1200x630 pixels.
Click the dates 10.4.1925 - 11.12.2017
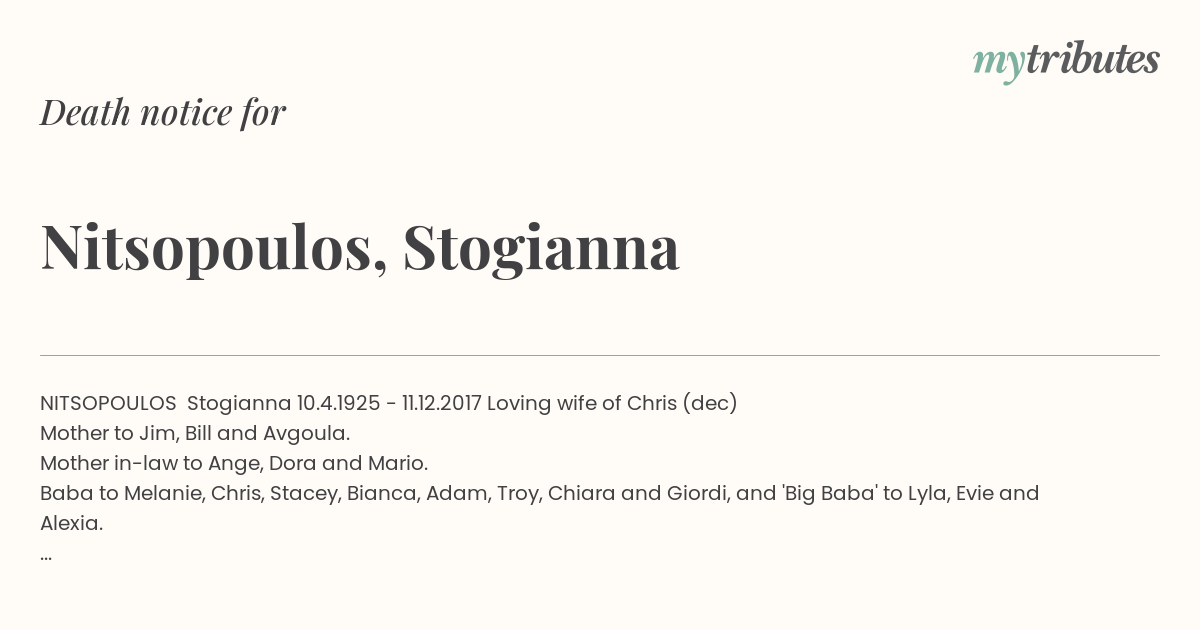pos(389,403)
